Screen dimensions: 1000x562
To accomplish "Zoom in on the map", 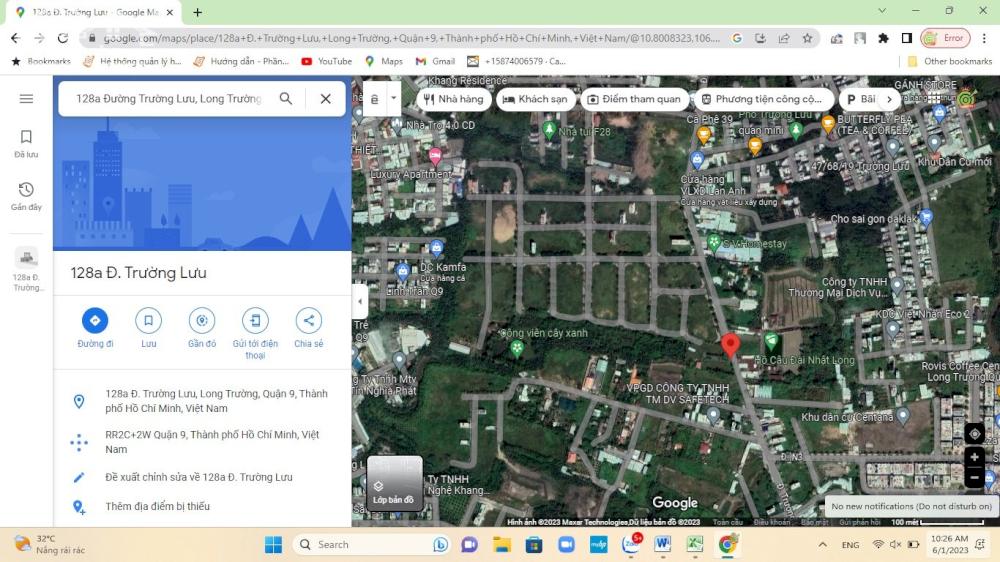I will pos(974,457).
